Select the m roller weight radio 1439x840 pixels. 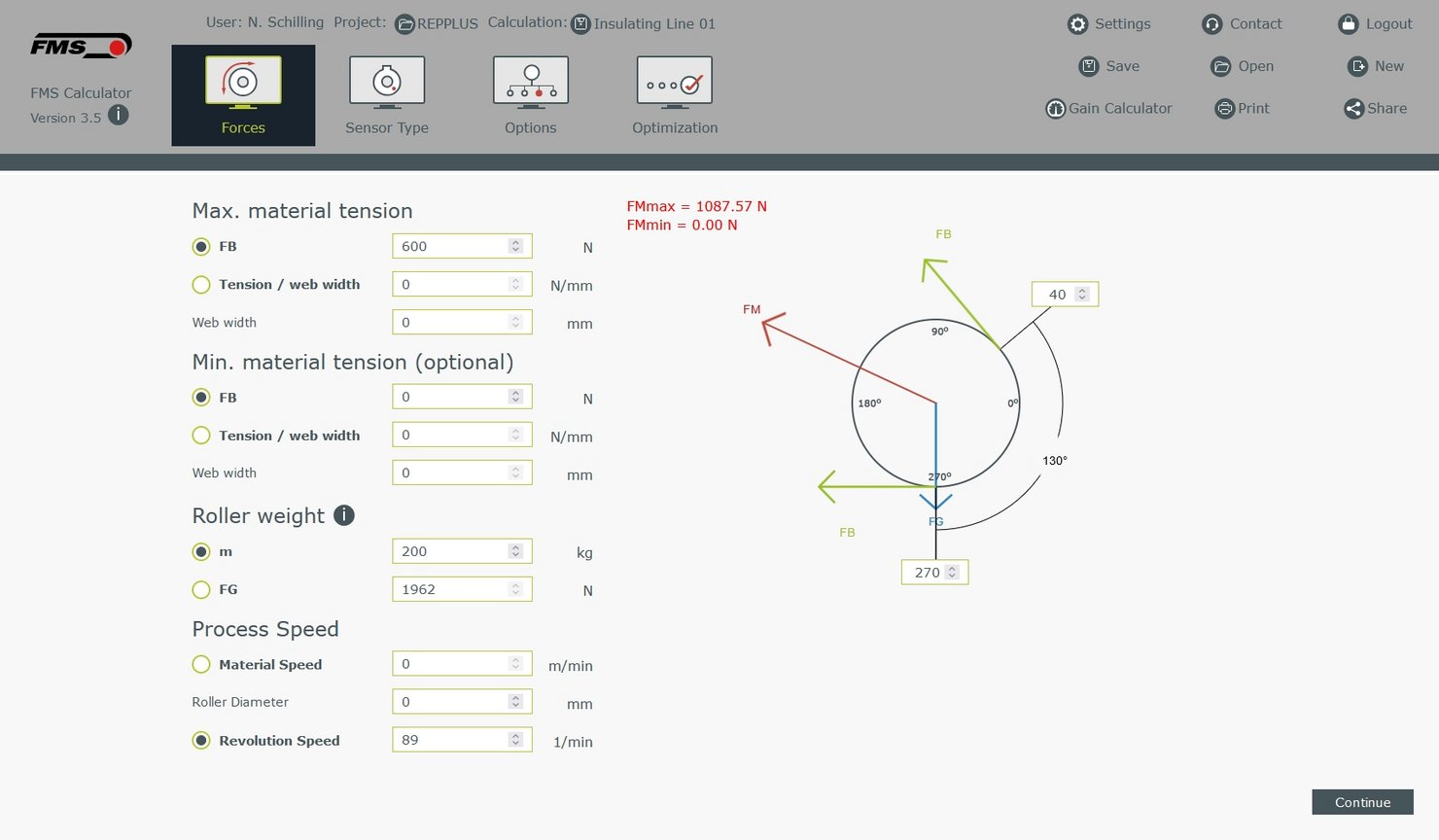(x=201, y=552)
